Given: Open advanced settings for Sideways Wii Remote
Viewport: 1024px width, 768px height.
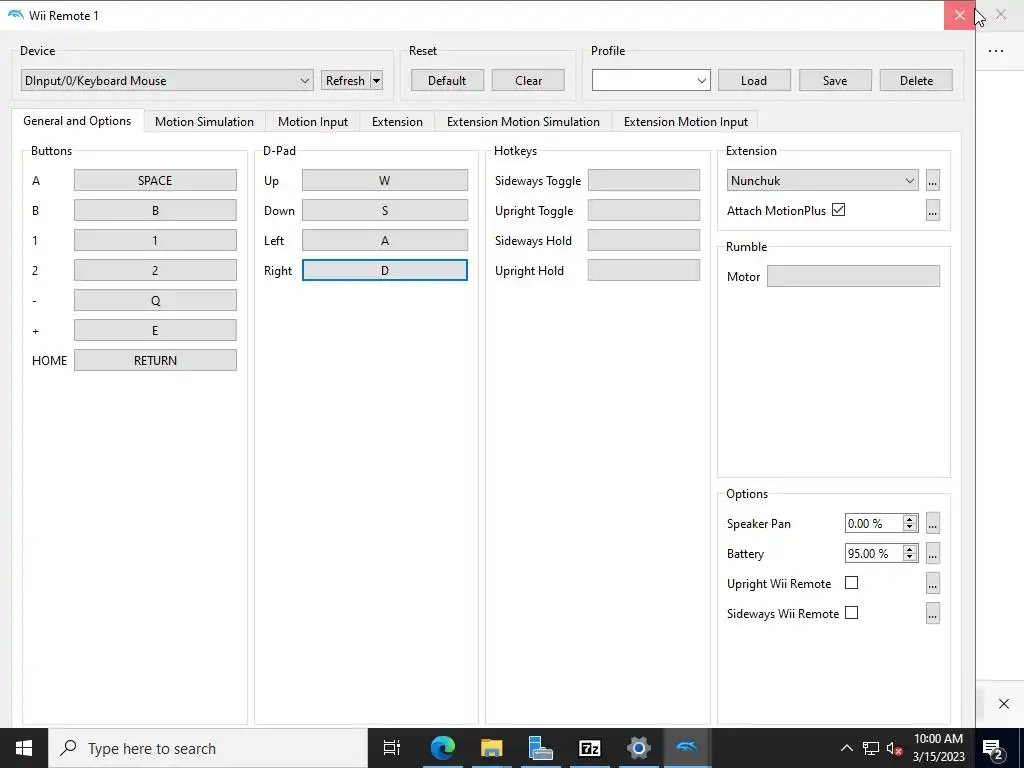Looking at the screenshot, I should pos(933,614).
